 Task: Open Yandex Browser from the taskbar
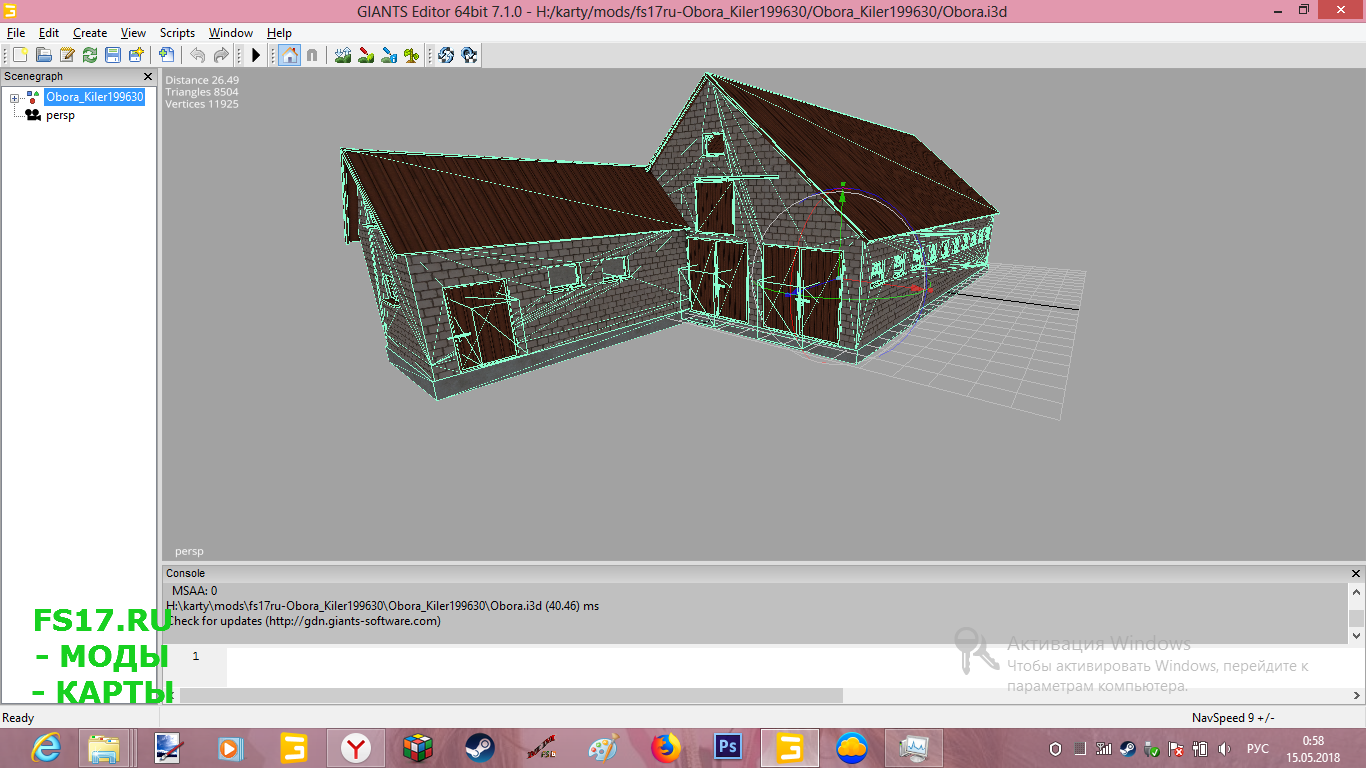click(355, 748)
